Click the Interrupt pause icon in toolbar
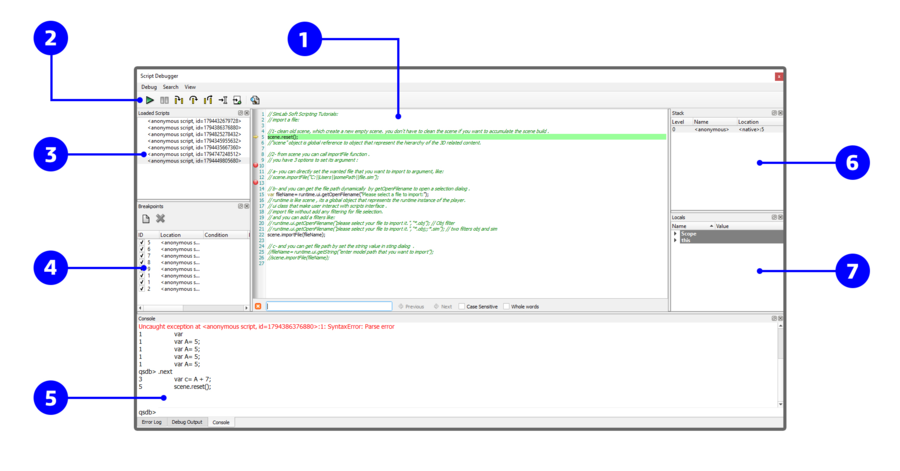 pyautogui.click(x=164, y=100)
